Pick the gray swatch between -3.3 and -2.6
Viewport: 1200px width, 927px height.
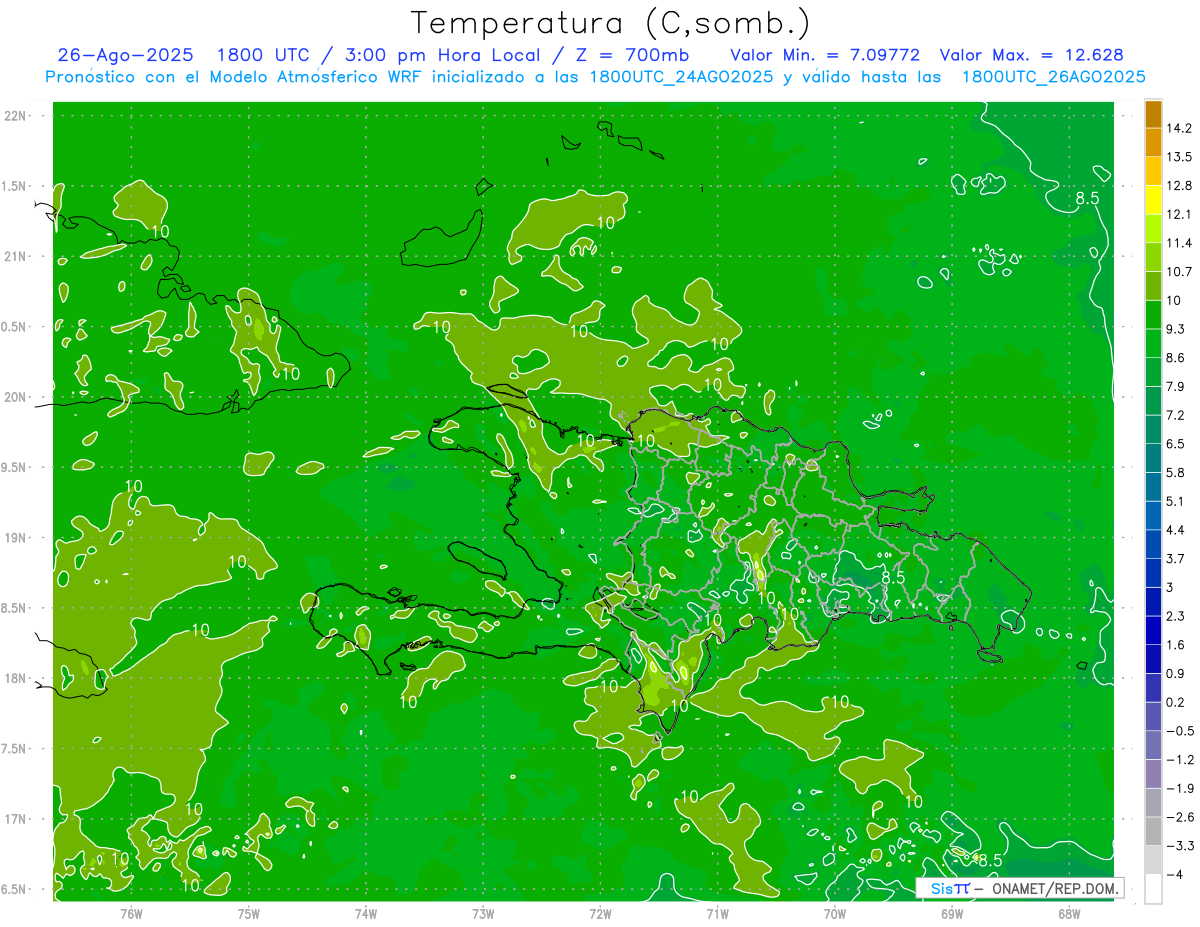pyautogui.click(x=1153, y=832)
